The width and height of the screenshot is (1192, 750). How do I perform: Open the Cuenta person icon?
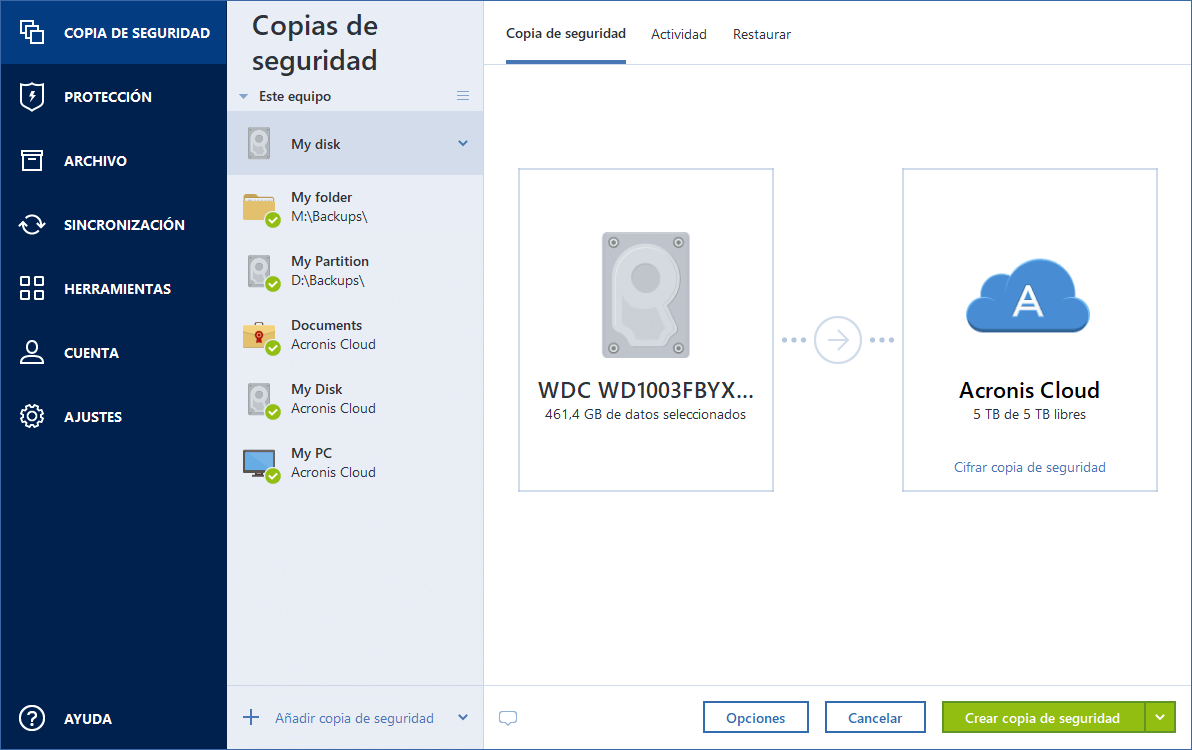(32, 352)
